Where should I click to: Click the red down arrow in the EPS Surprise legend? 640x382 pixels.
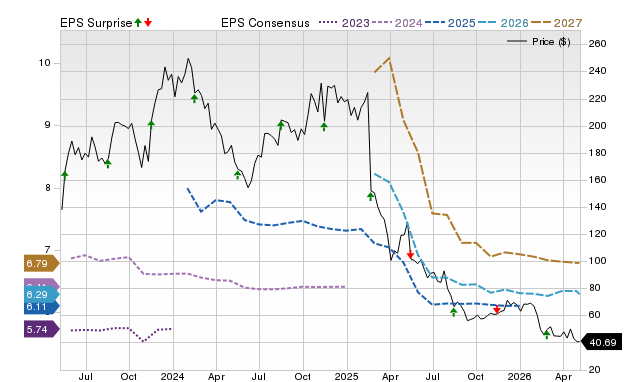point(148,22)
